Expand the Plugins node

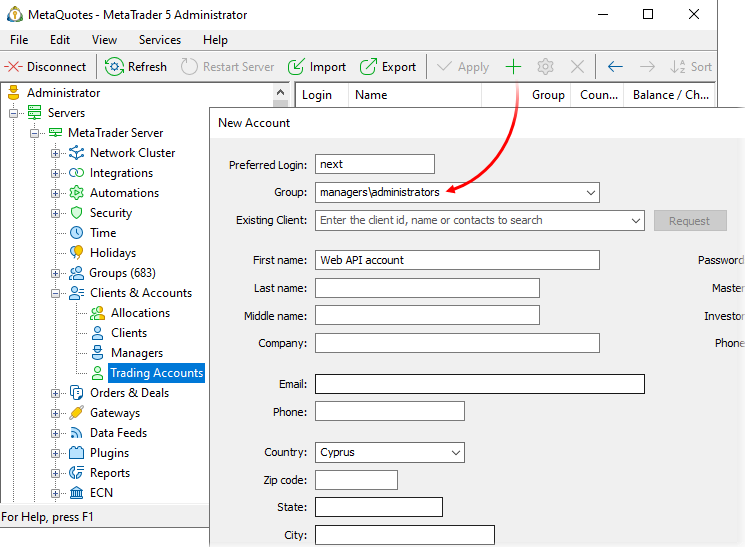(x=56, y=453)
